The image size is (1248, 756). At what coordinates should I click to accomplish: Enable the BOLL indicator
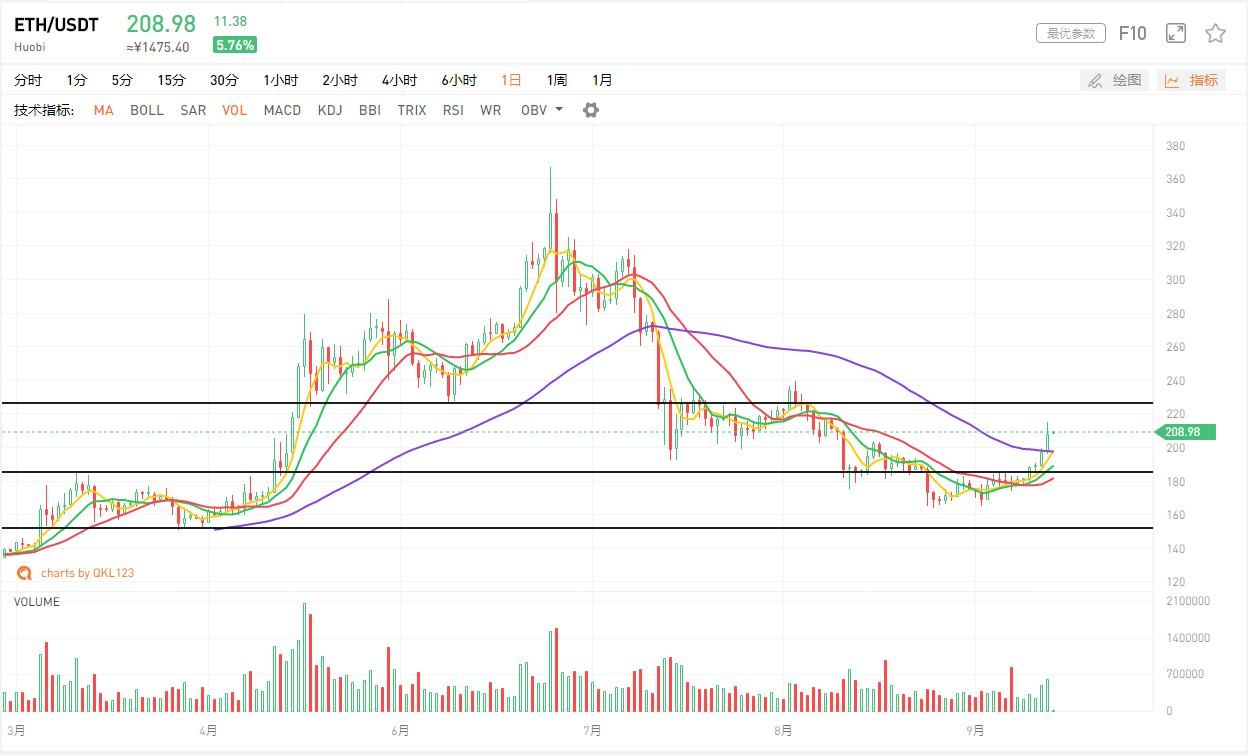pyautogui.click(x=147, y=110)
